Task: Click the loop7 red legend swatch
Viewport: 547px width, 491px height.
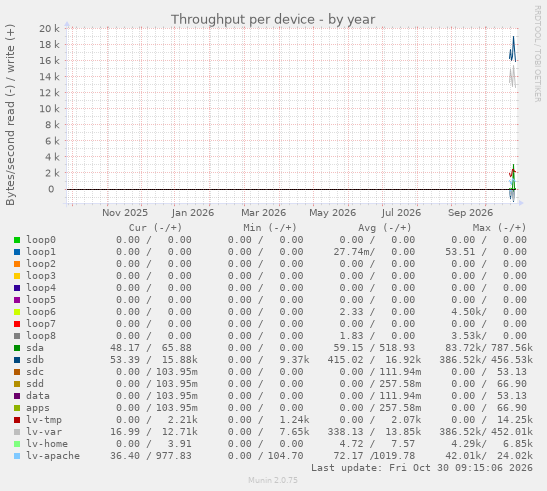Action: click(17, 324)
